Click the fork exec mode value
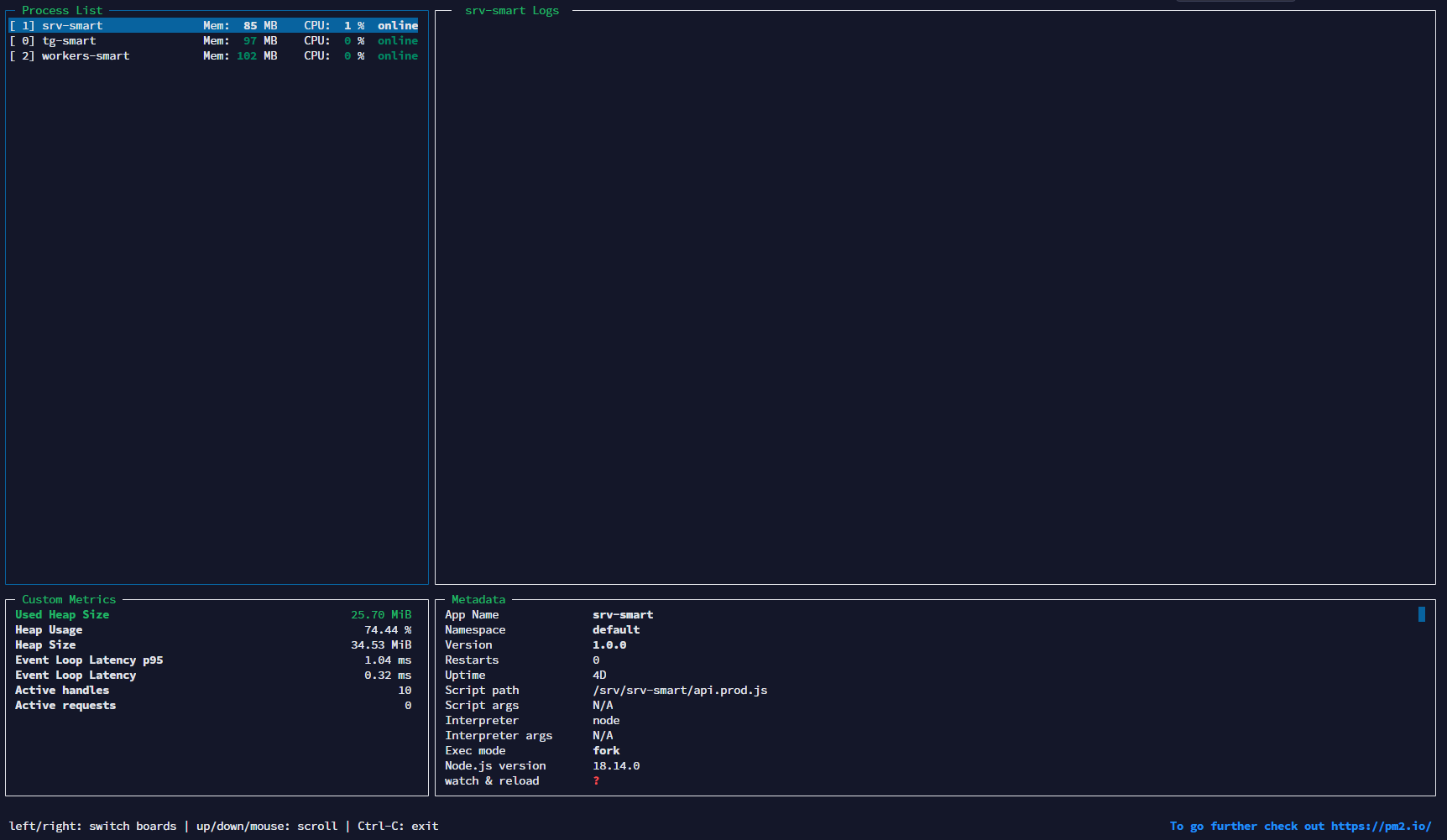The height and width of the screenshot is (840, 1447). tap(606, 751)
